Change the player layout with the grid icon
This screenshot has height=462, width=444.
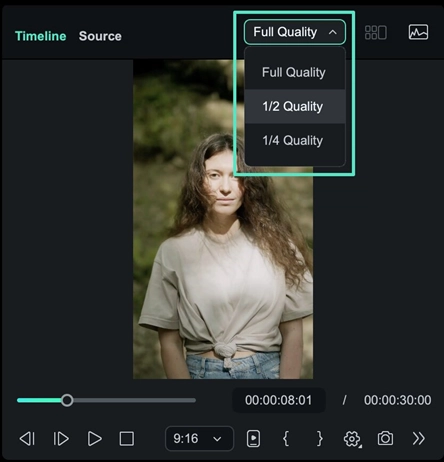376,32
